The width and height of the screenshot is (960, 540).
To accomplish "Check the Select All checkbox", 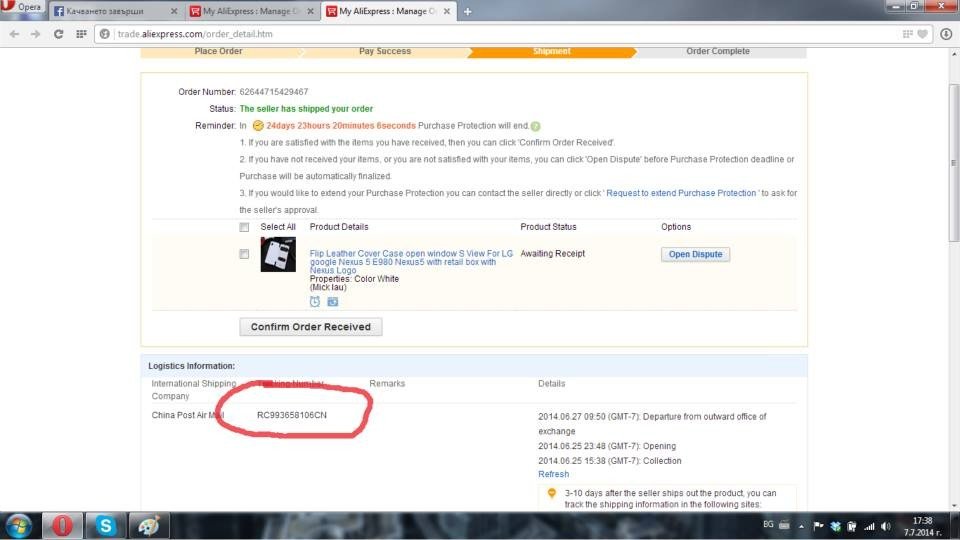I will (x=244, y=227).
